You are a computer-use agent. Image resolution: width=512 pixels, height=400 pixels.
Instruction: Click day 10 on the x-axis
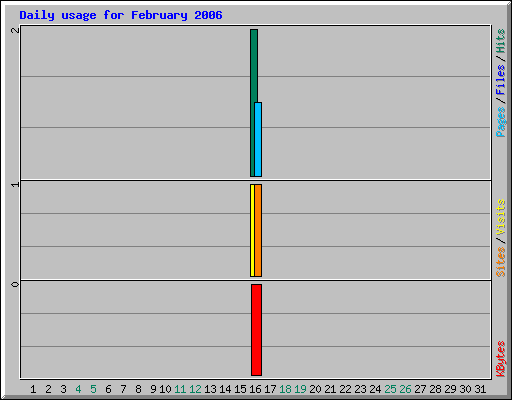[165, 389]
